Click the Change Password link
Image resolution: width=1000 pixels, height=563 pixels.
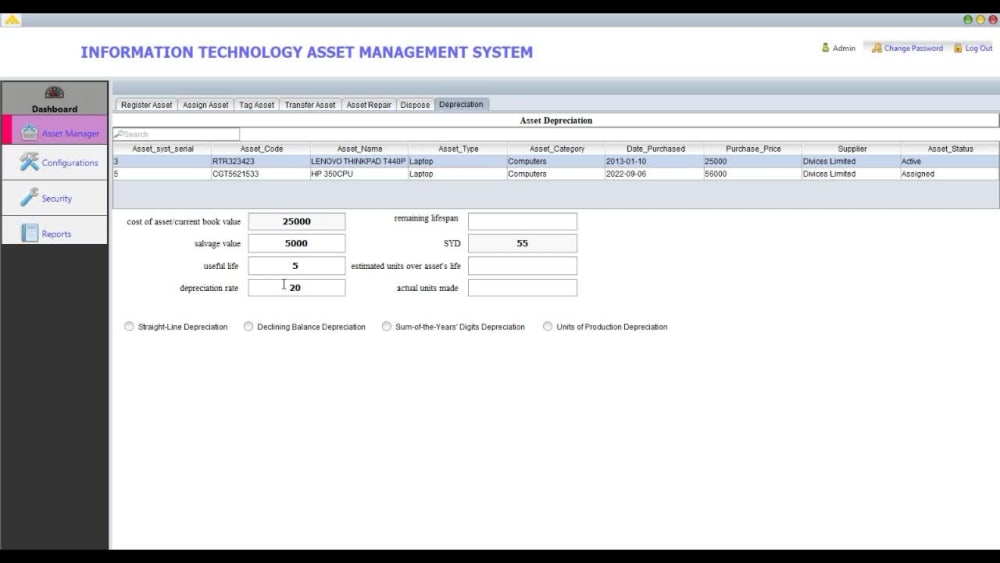point(913,48)
